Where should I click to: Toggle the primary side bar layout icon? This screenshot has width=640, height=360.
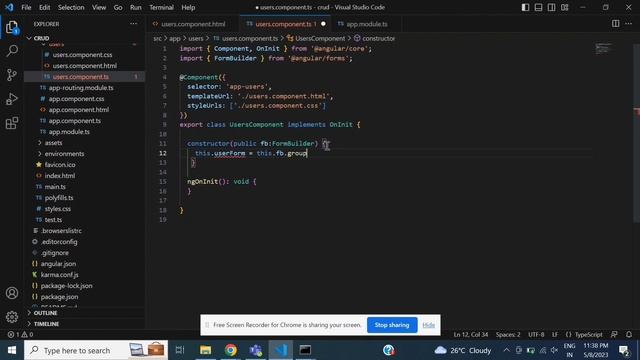(x=525, y=7)
